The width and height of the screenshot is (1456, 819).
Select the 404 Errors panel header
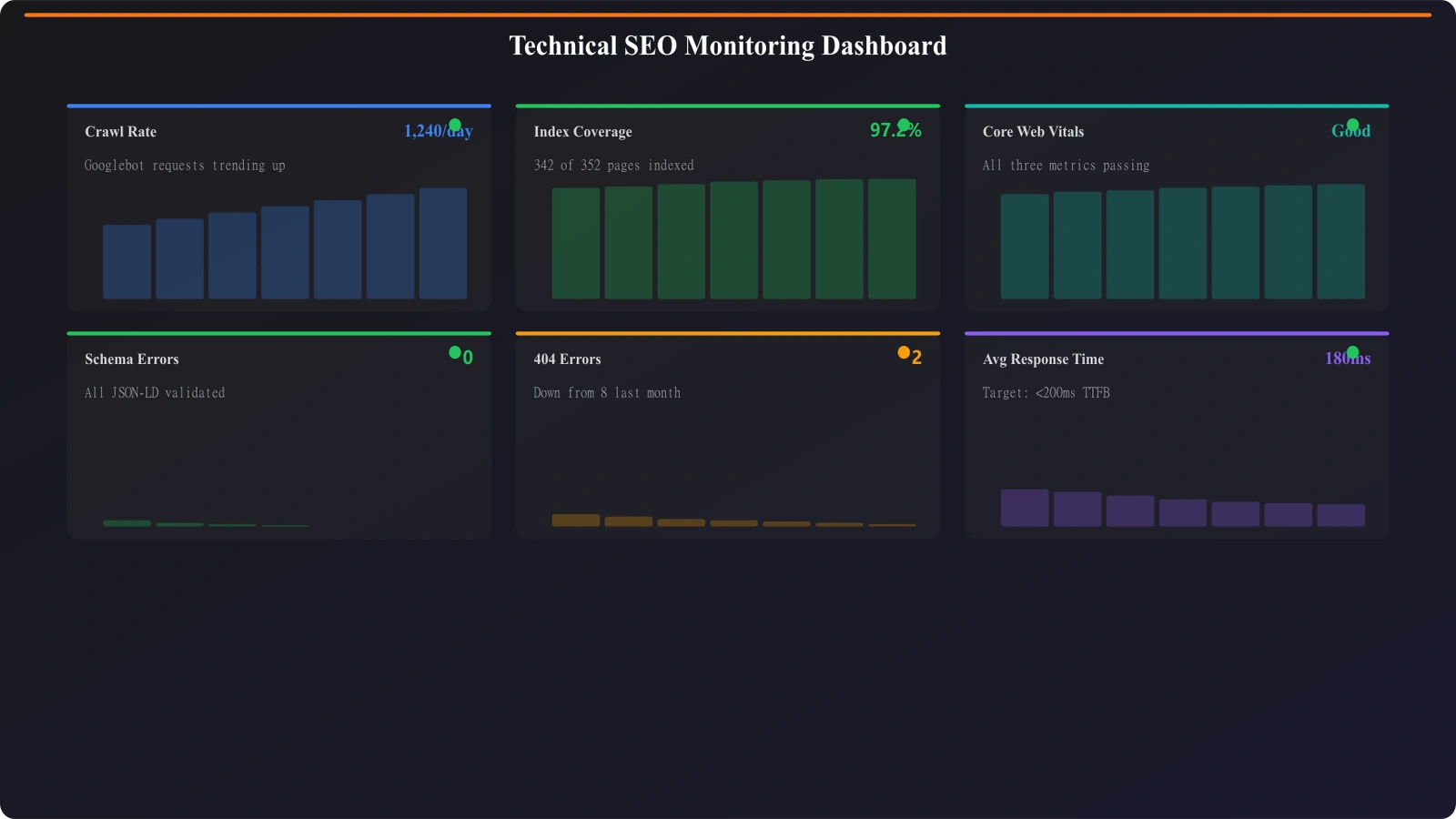pyautogui.click(x=567, y=359)
